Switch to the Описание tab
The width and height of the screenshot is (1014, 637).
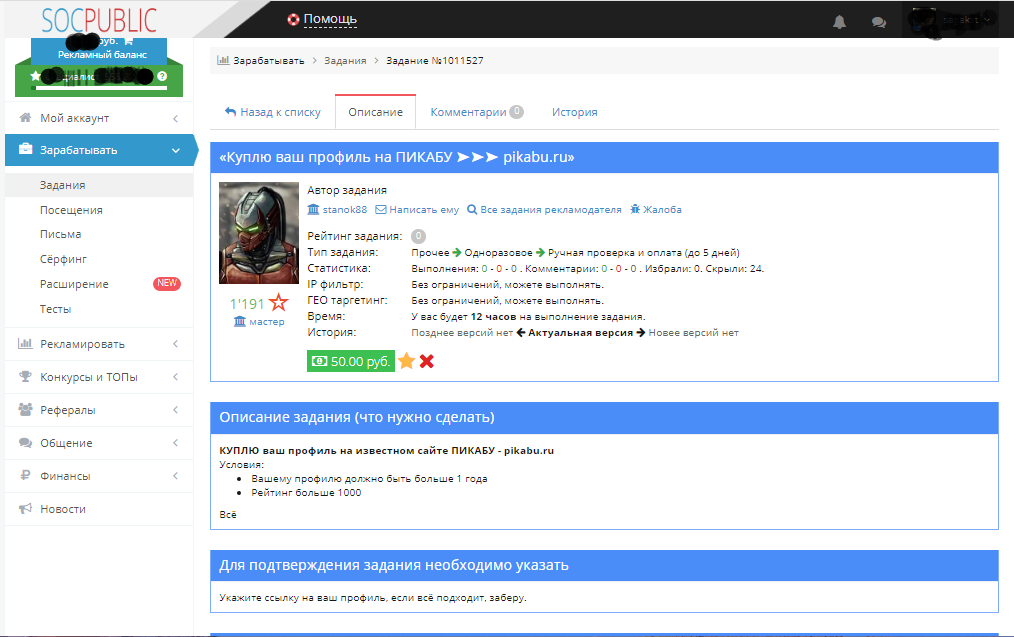(x=375, y=112)
